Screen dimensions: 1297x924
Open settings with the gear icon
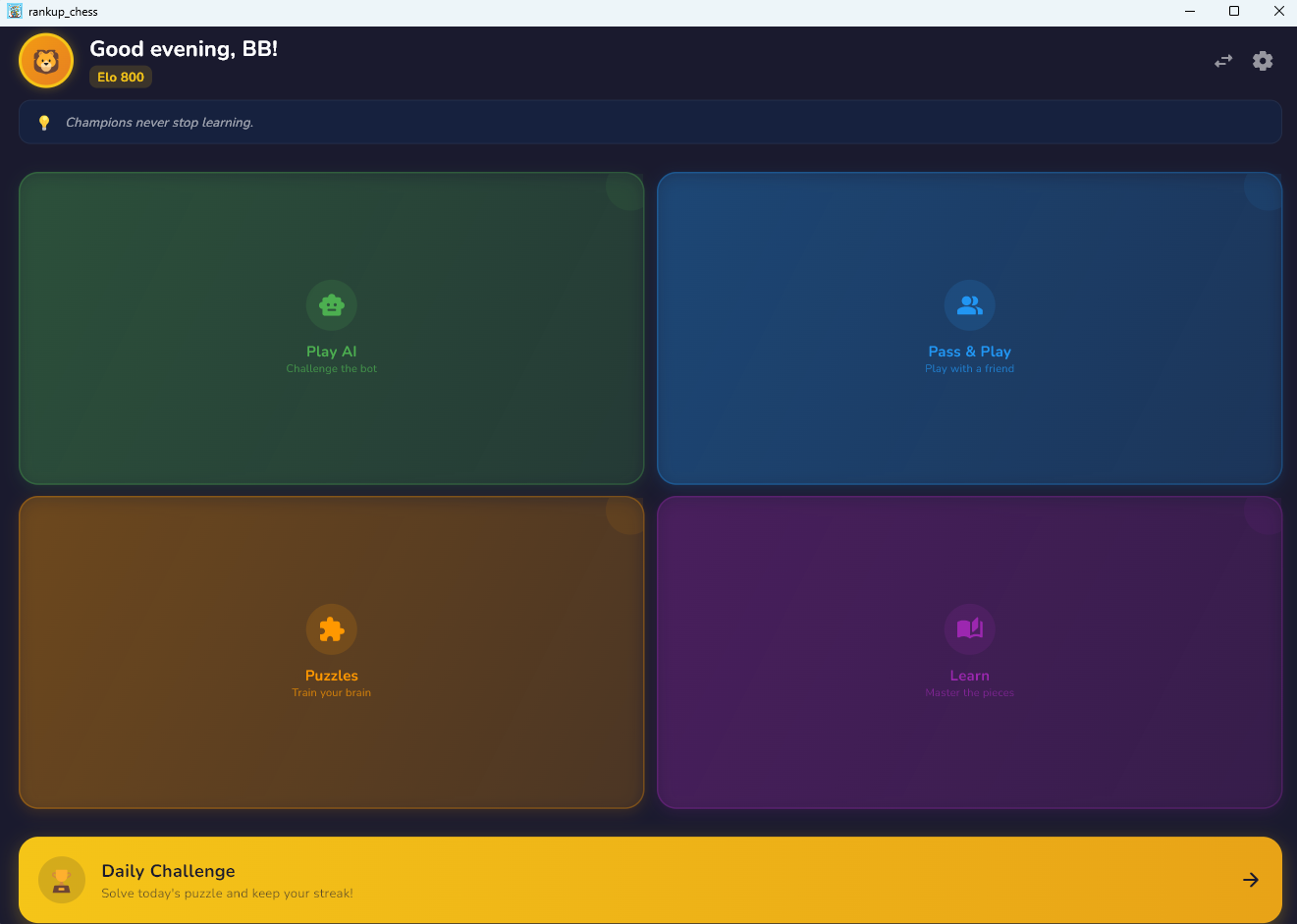1263,61
